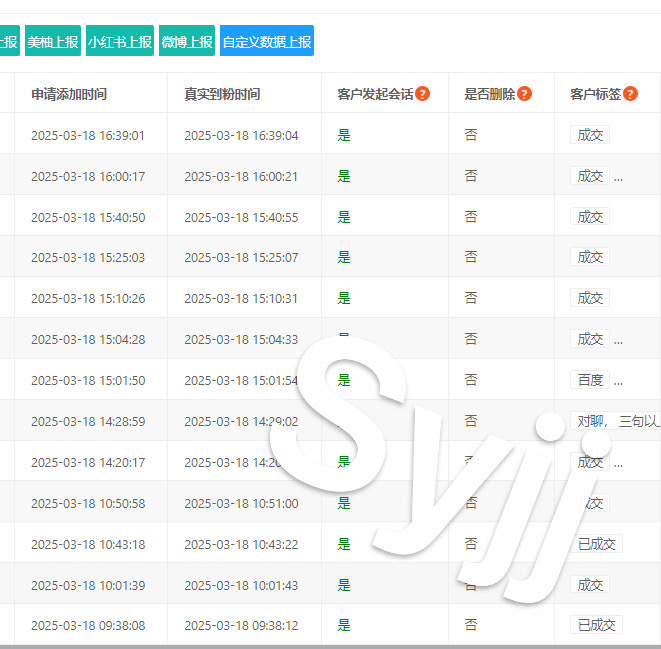The image size is (661, 649).
Task: Select apply time 2025-03-18 14:28:59
Action: 88,421
